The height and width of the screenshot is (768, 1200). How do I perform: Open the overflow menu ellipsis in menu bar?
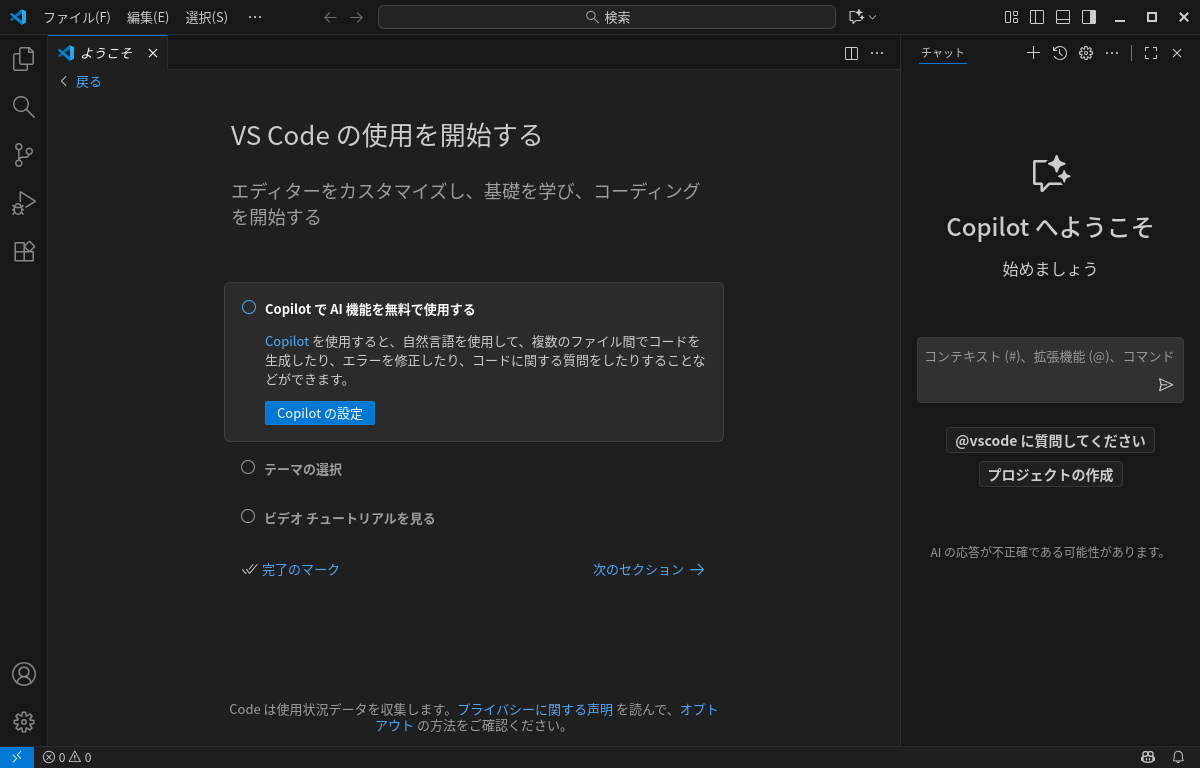255,17
